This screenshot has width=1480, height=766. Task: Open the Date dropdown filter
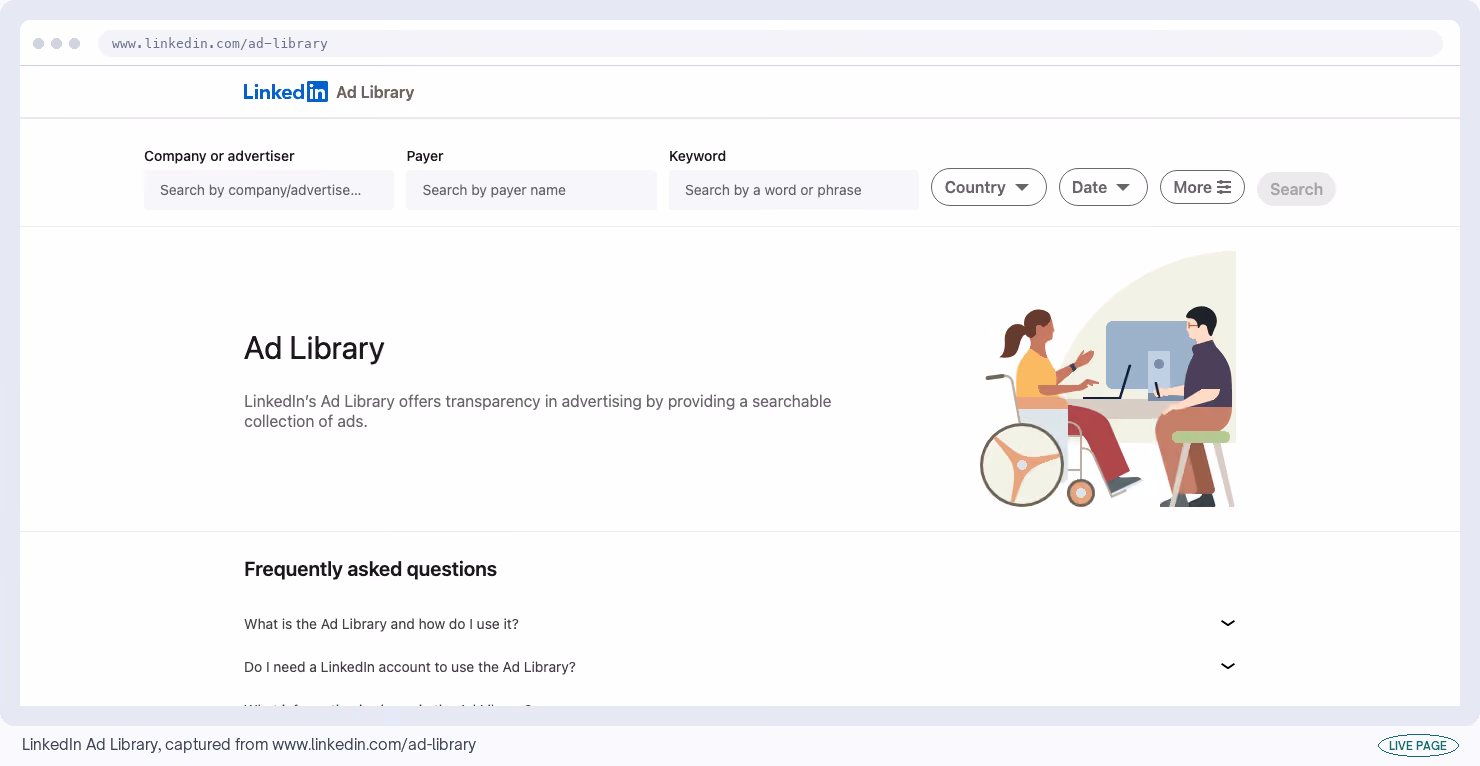tap(1103, 187)
